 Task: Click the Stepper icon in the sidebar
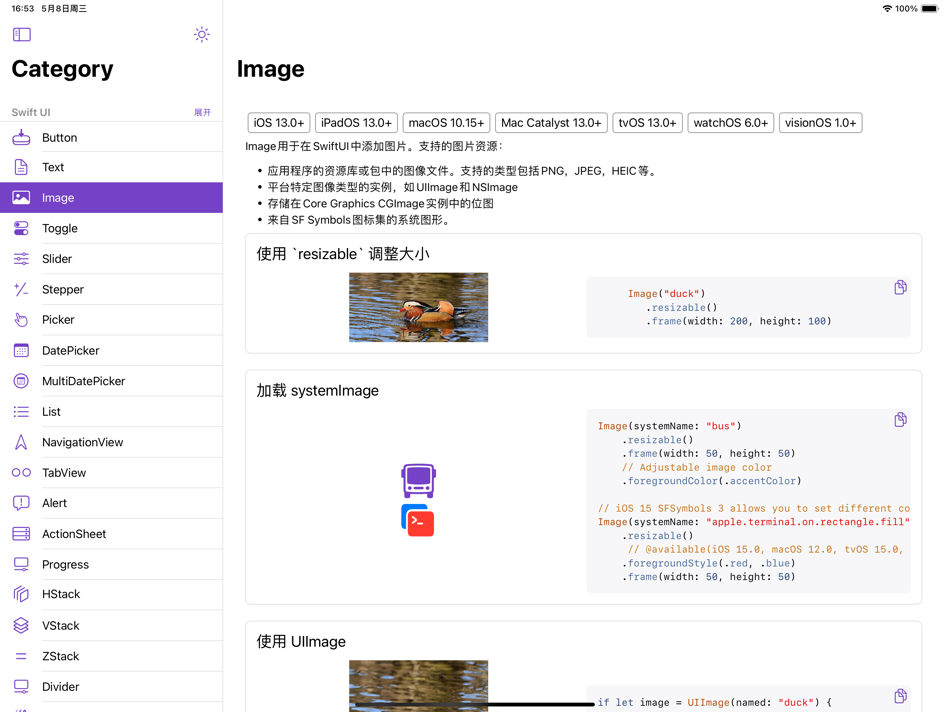pos(23,289)
